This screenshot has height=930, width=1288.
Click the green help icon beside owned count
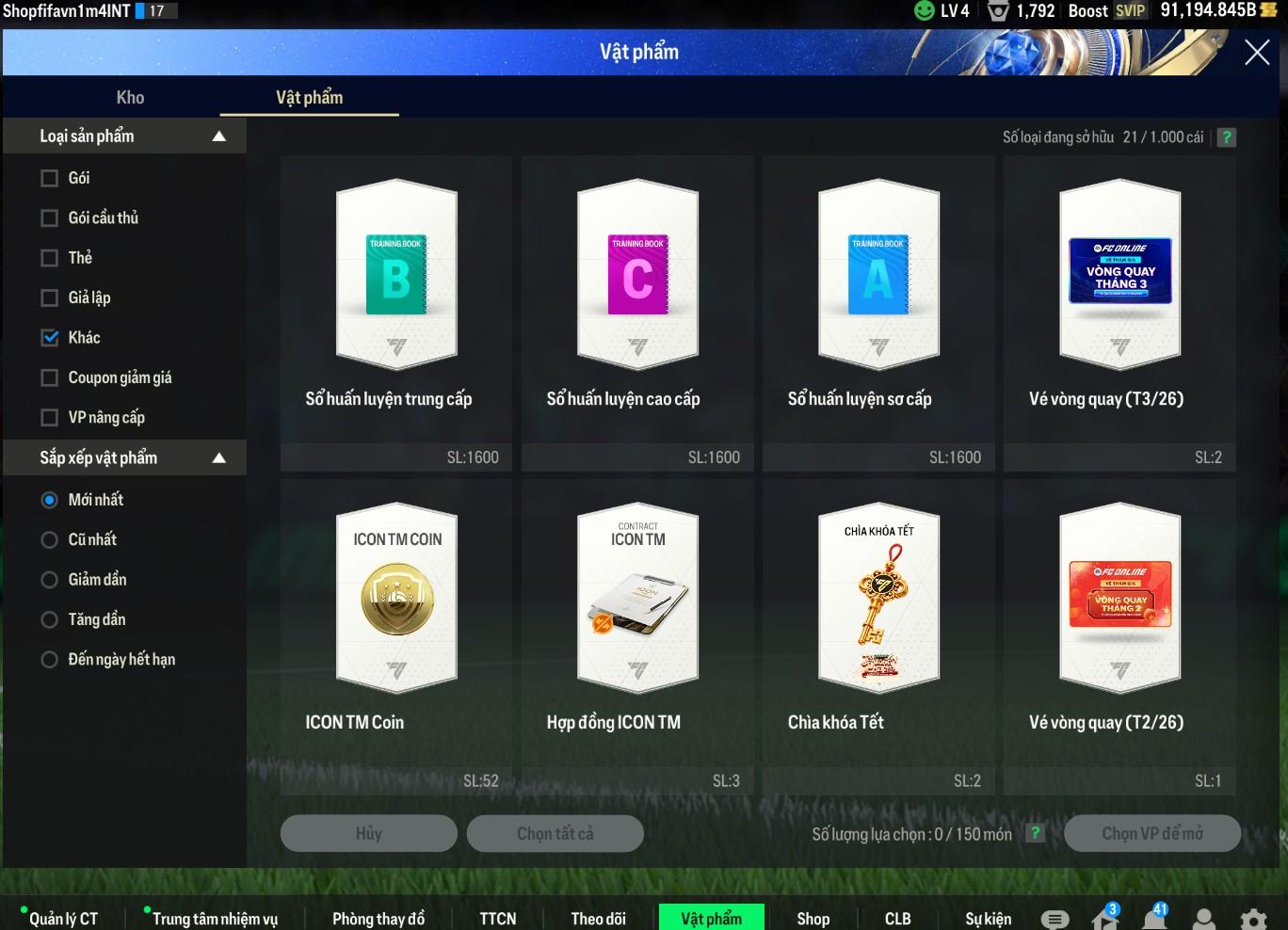[1226, 137]
